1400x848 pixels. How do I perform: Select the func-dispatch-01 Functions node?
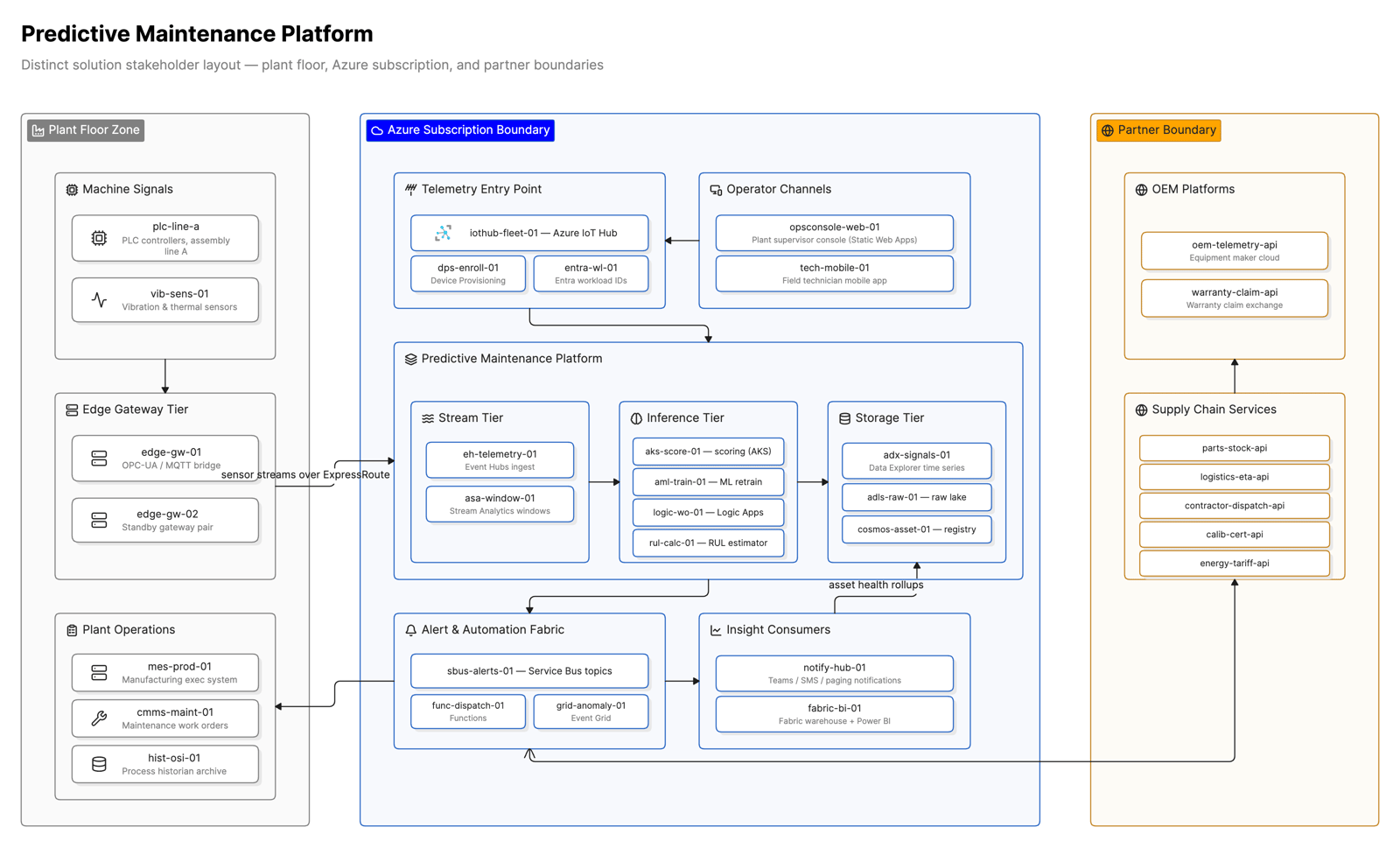tap(468, 711)
